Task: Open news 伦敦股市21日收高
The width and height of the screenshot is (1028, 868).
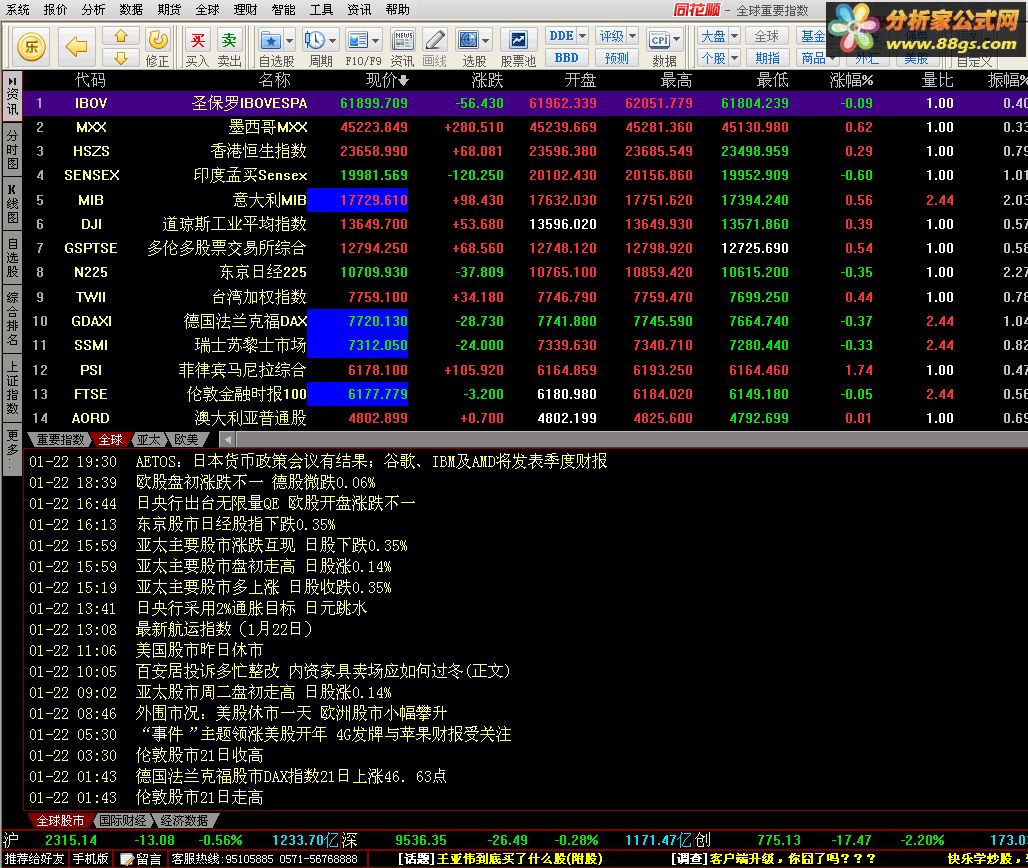Action: (199, 755)
